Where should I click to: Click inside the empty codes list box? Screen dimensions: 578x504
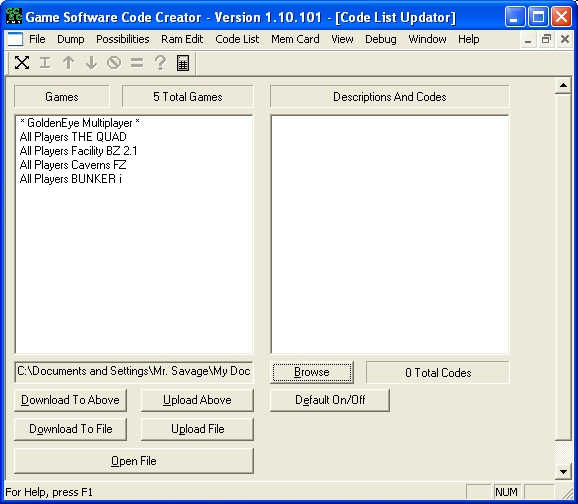(390, 234)
